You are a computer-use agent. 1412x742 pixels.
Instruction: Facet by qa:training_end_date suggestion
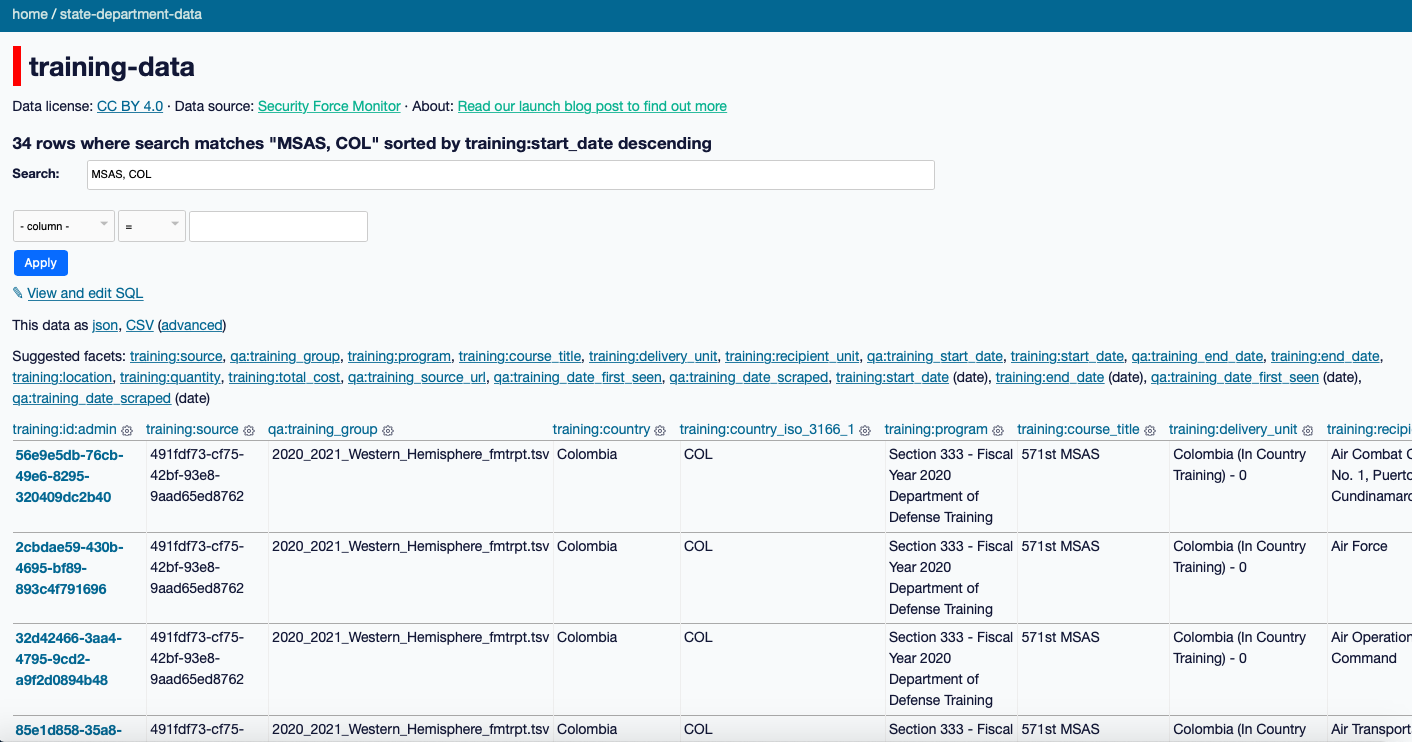pos(1197,356)
